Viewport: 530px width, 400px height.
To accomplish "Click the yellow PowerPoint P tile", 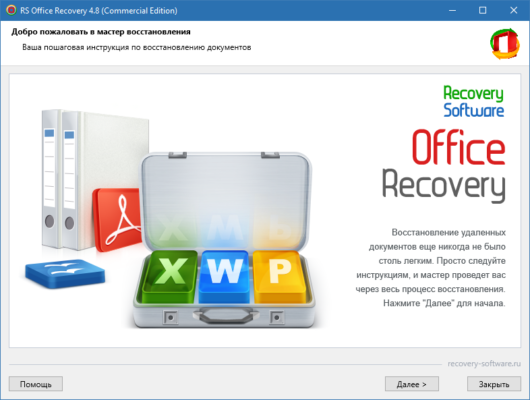I will point(280,277).
